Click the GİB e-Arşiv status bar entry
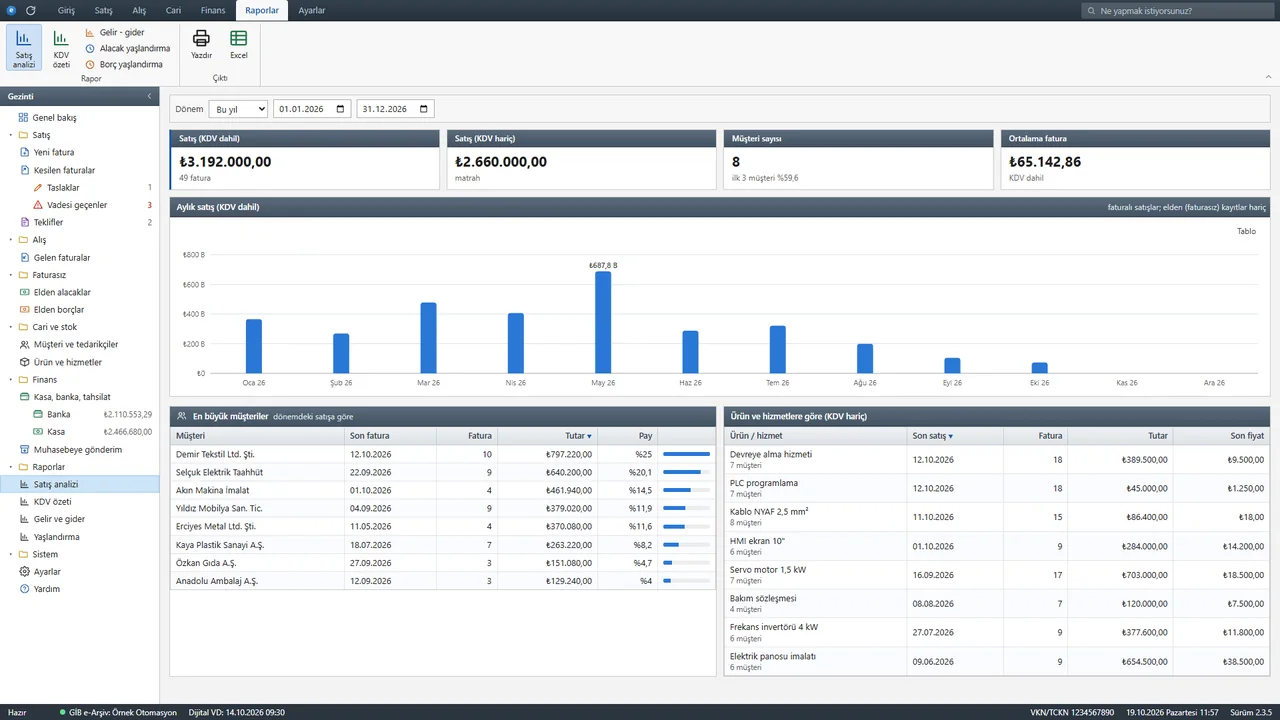Screen dimensions: 1280x720 coord(118,712)
